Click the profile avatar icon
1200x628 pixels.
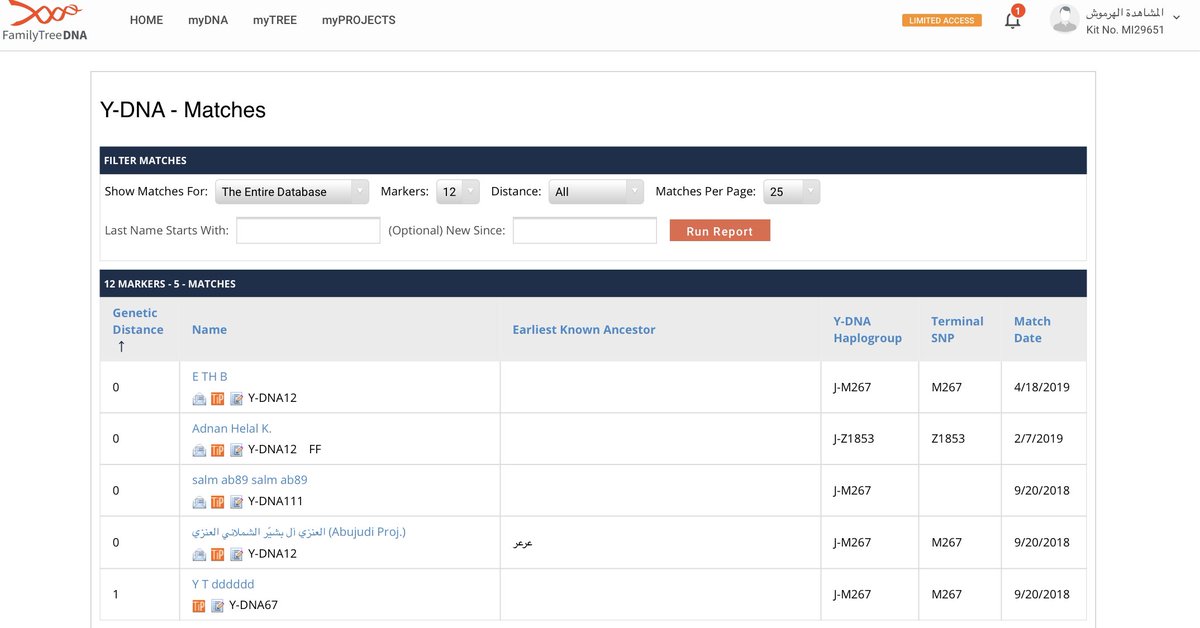point(1064,19)
